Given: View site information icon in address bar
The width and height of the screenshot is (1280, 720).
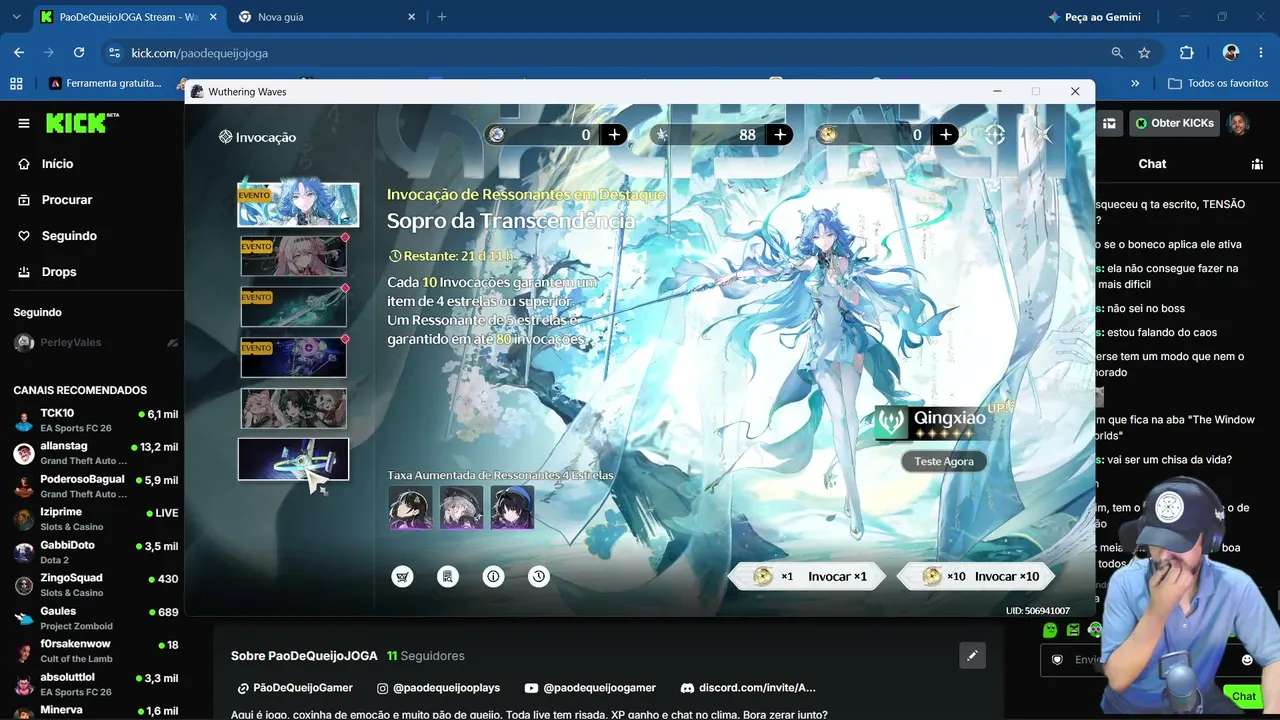Looking at the screenshot, I should point(114,53).
